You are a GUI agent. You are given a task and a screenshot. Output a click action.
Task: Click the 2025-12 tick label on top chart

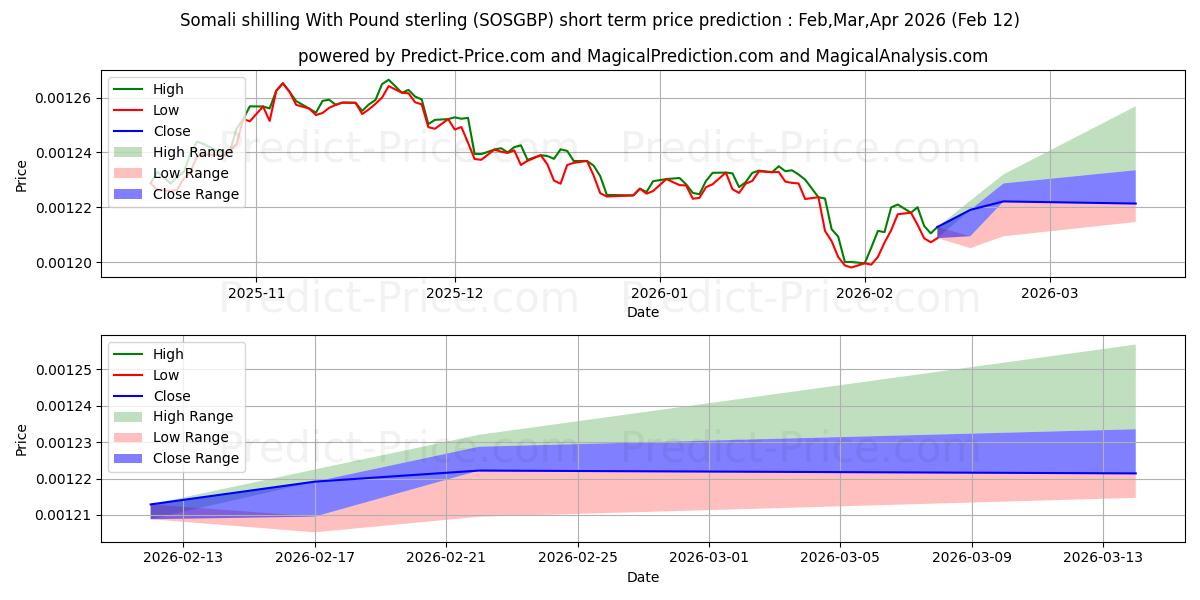point(455,293)
